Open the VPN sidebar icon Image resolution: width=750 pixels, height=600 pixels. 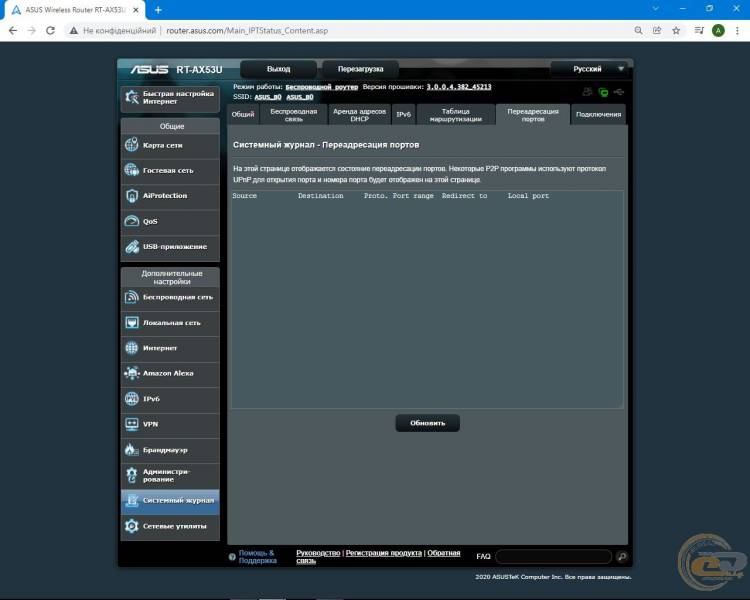coord(132,424)
